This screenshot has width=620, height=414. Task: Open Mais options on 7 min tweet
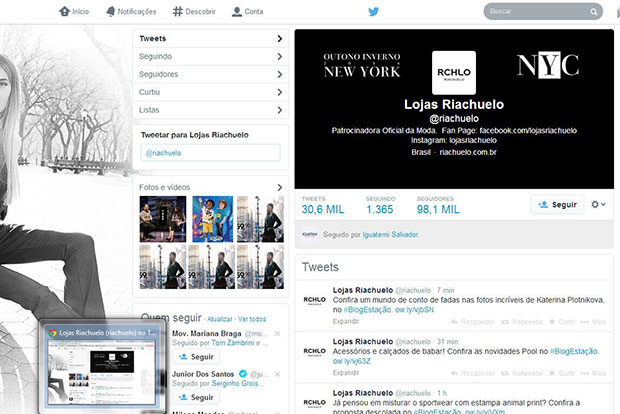(594, 322)
